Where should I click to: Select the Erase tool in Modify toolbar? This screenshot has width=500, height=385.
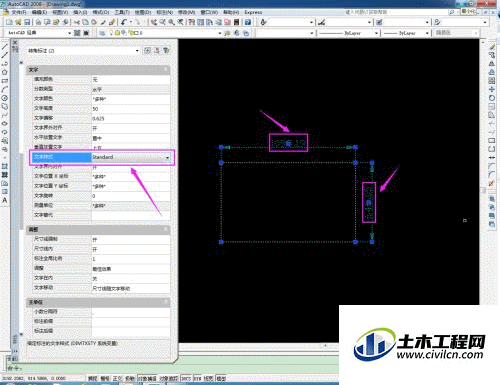[x=492, y=46]
